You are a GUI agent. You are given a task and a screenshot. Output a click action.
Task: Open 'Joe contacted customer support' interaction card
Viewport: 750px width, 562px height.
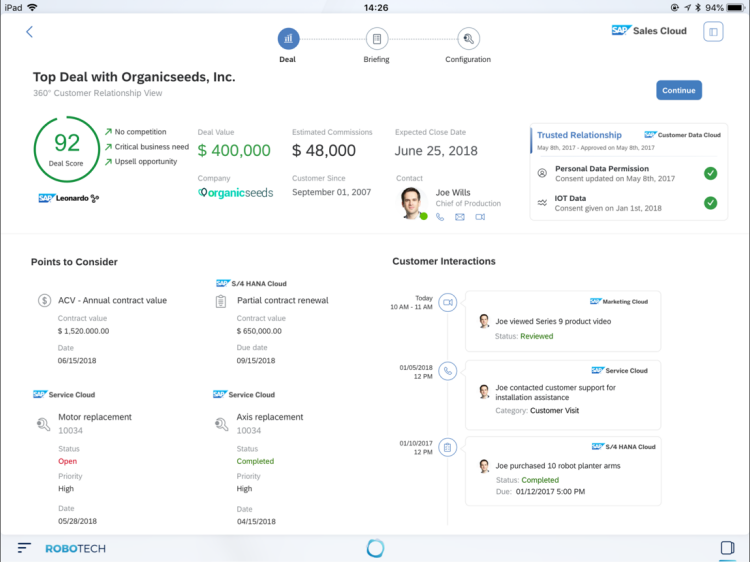tap(563, 395)
